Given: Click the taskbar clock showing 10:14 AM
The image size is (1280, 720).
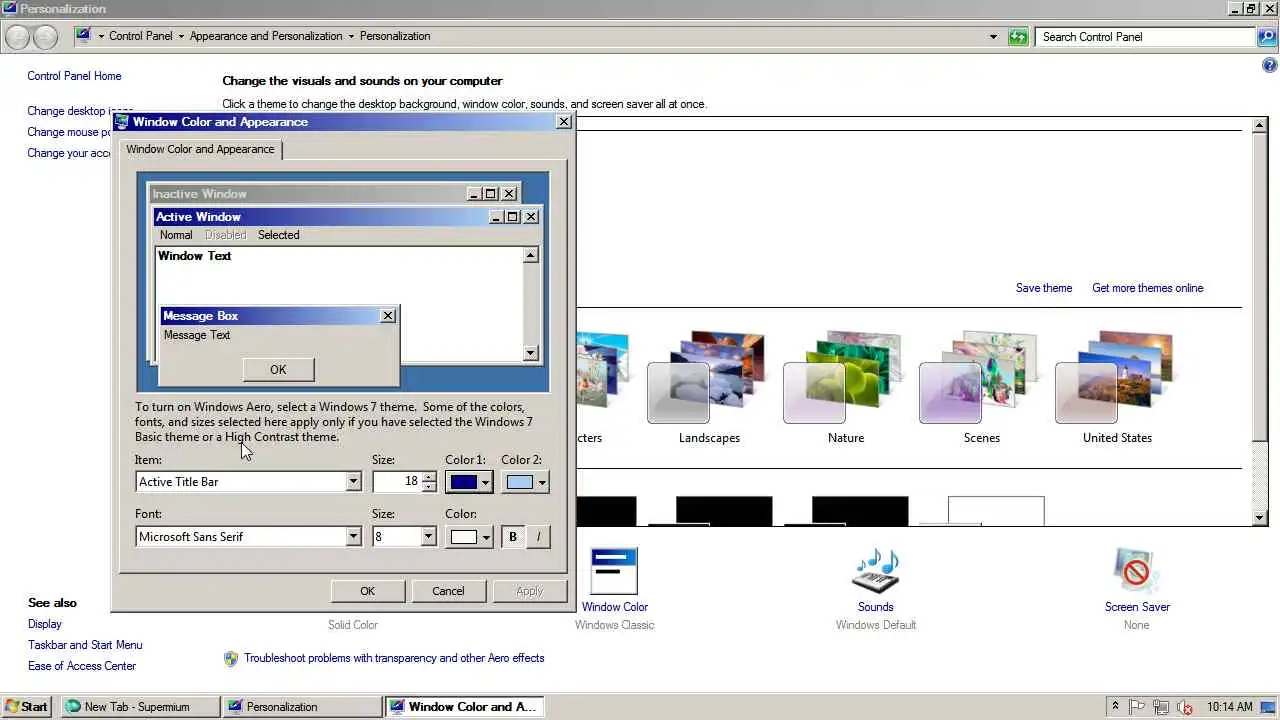Looking at the screenshot, I should [1229, 706].
